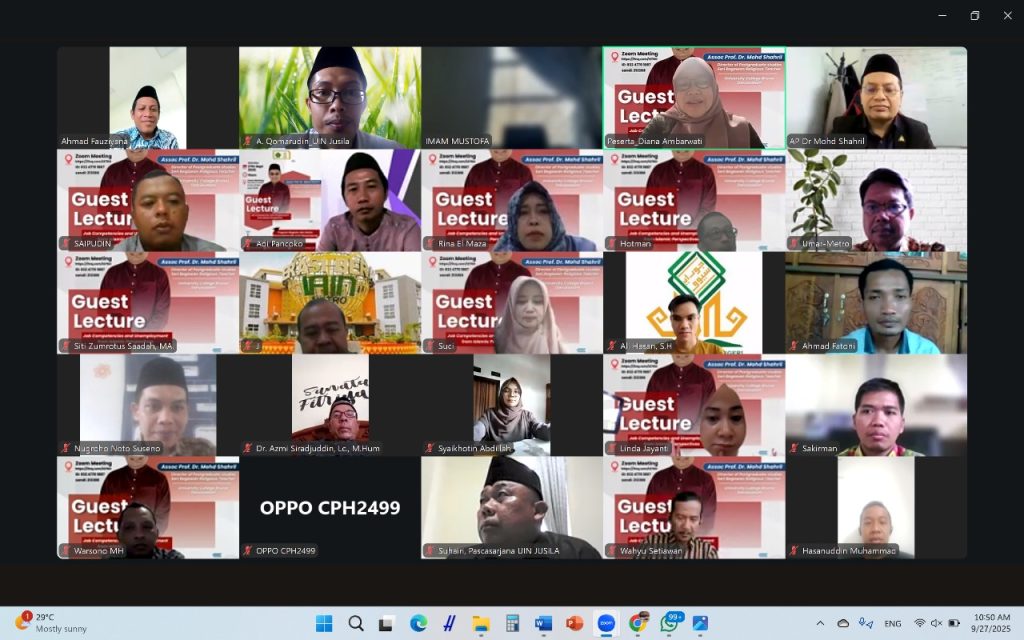The height and width of the screenshot is (640, 1024).
Task: Select the OPPO CPH2499 participant tile
Action: tap(330, 508)
